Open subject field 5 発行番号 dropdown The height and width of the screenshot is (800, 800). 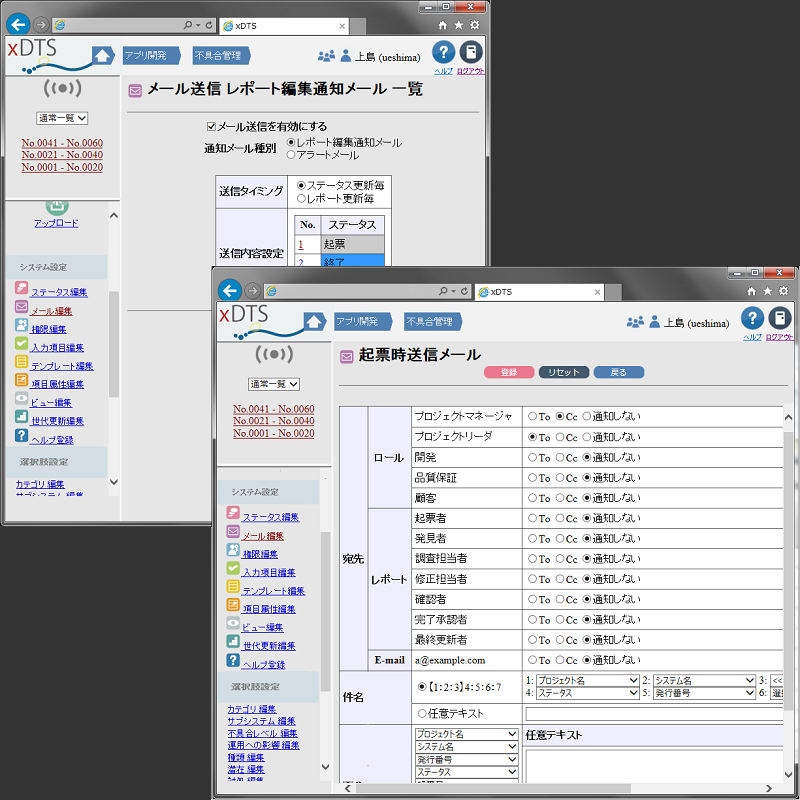[x=704, y=692]
